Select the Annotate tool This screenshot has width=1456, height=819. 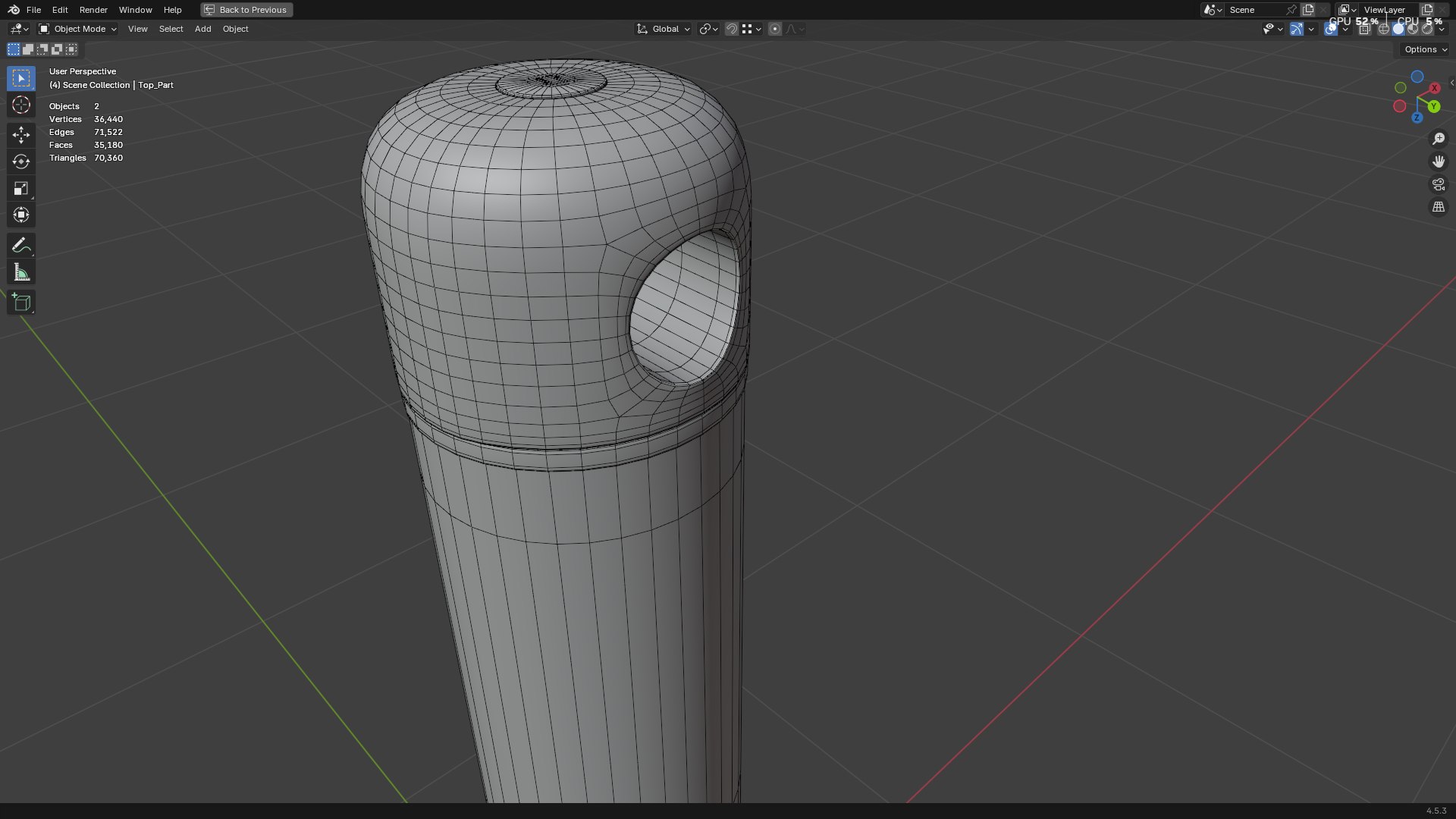point(21,245)
